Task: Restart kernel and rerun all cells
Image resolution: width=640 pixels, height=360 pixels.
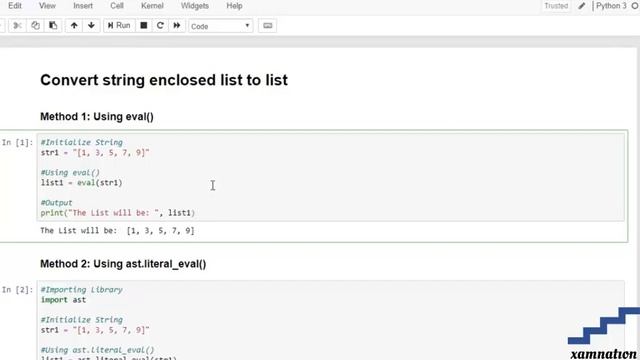Action: point(177,26)
